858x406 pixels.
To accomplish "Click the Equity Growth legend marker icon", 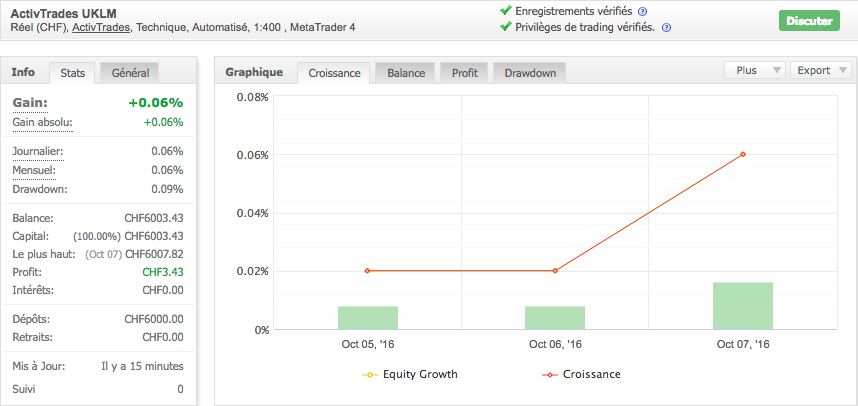I will tap(368, 375).
